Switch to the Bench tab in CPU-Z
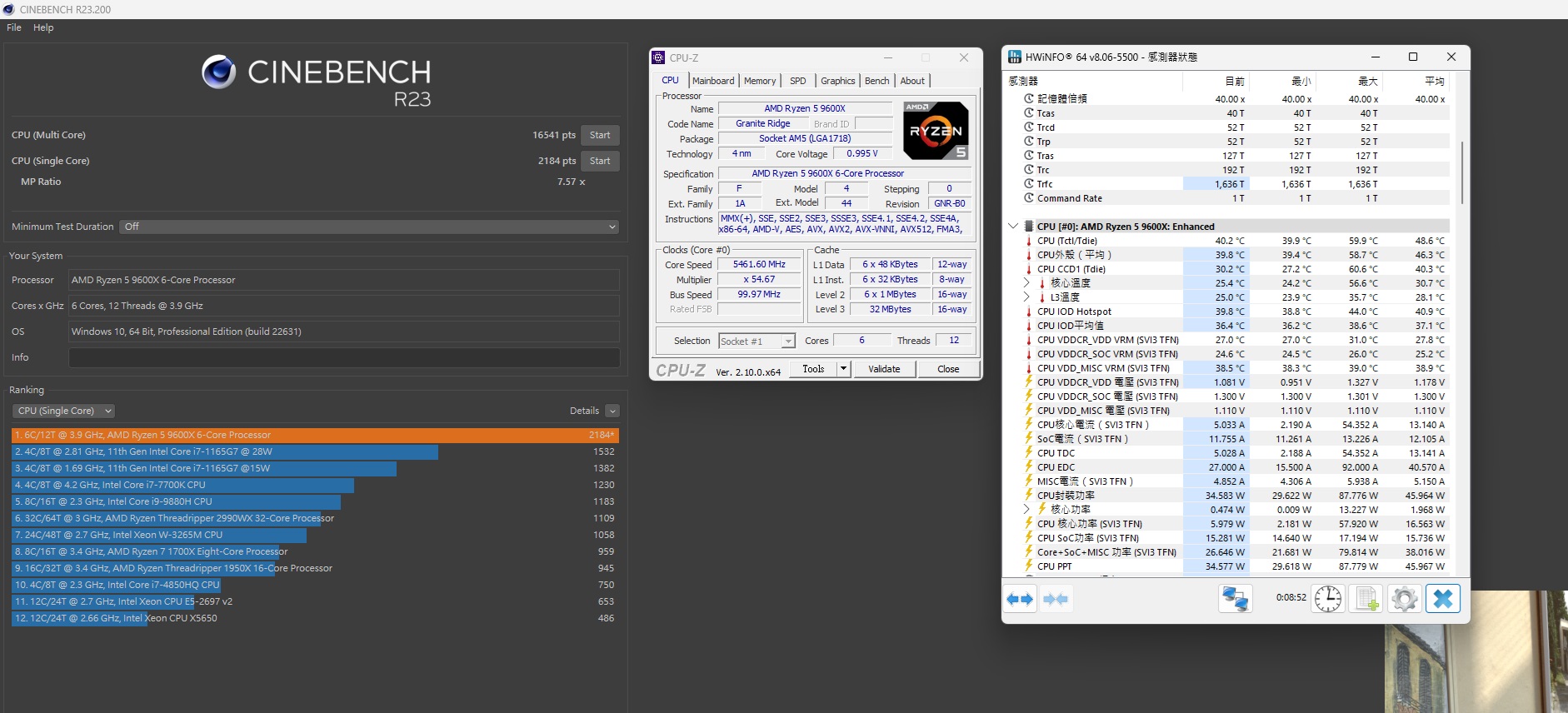Image resolution: width=1568 pixels, height=713 pixels. 876,81
